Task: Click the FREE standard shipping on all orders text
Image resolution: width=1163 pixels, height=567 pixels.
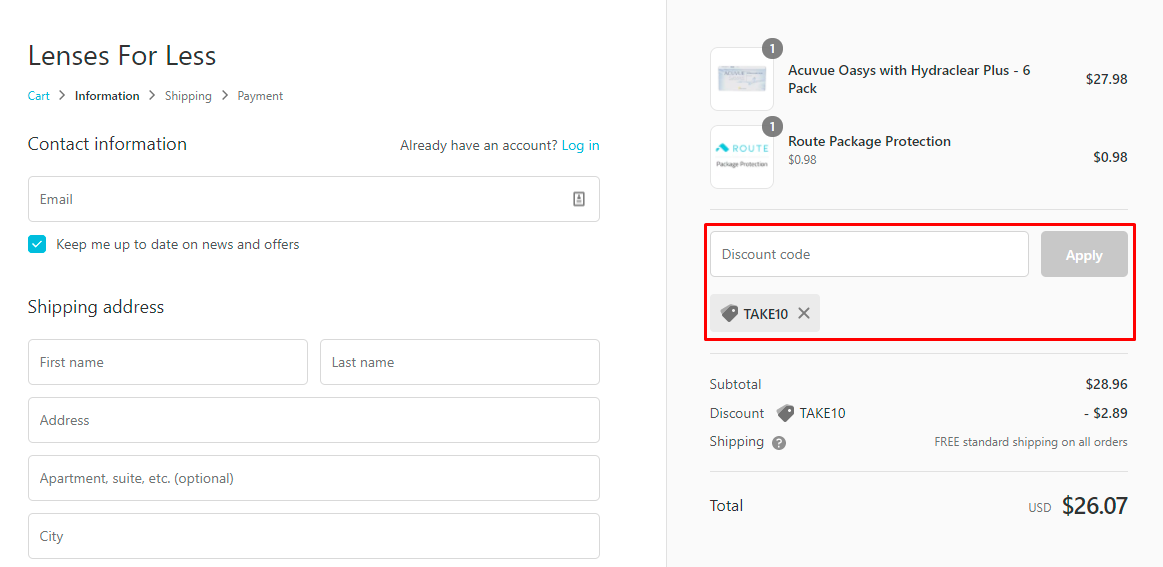Action: point(1031,442)
